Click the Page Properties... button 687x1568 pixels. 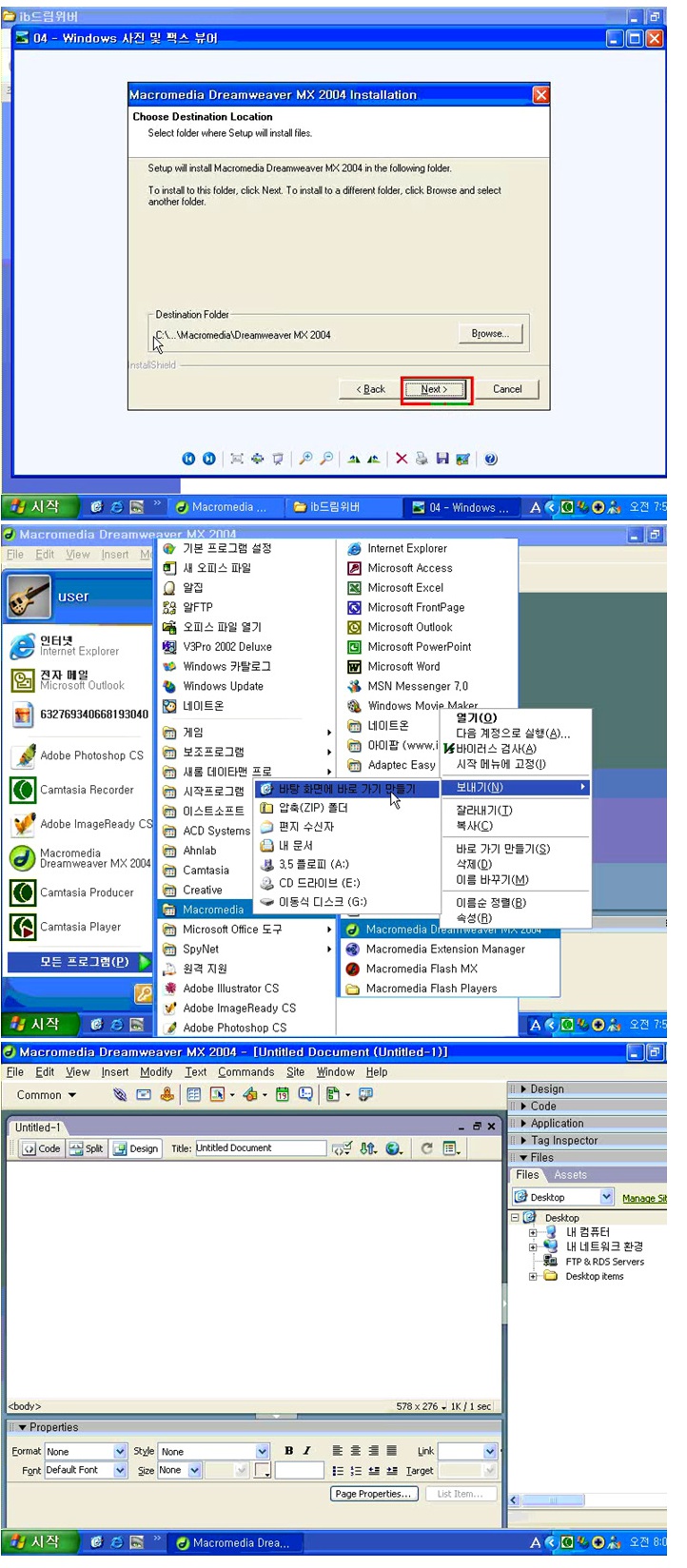click(374, 1494)
